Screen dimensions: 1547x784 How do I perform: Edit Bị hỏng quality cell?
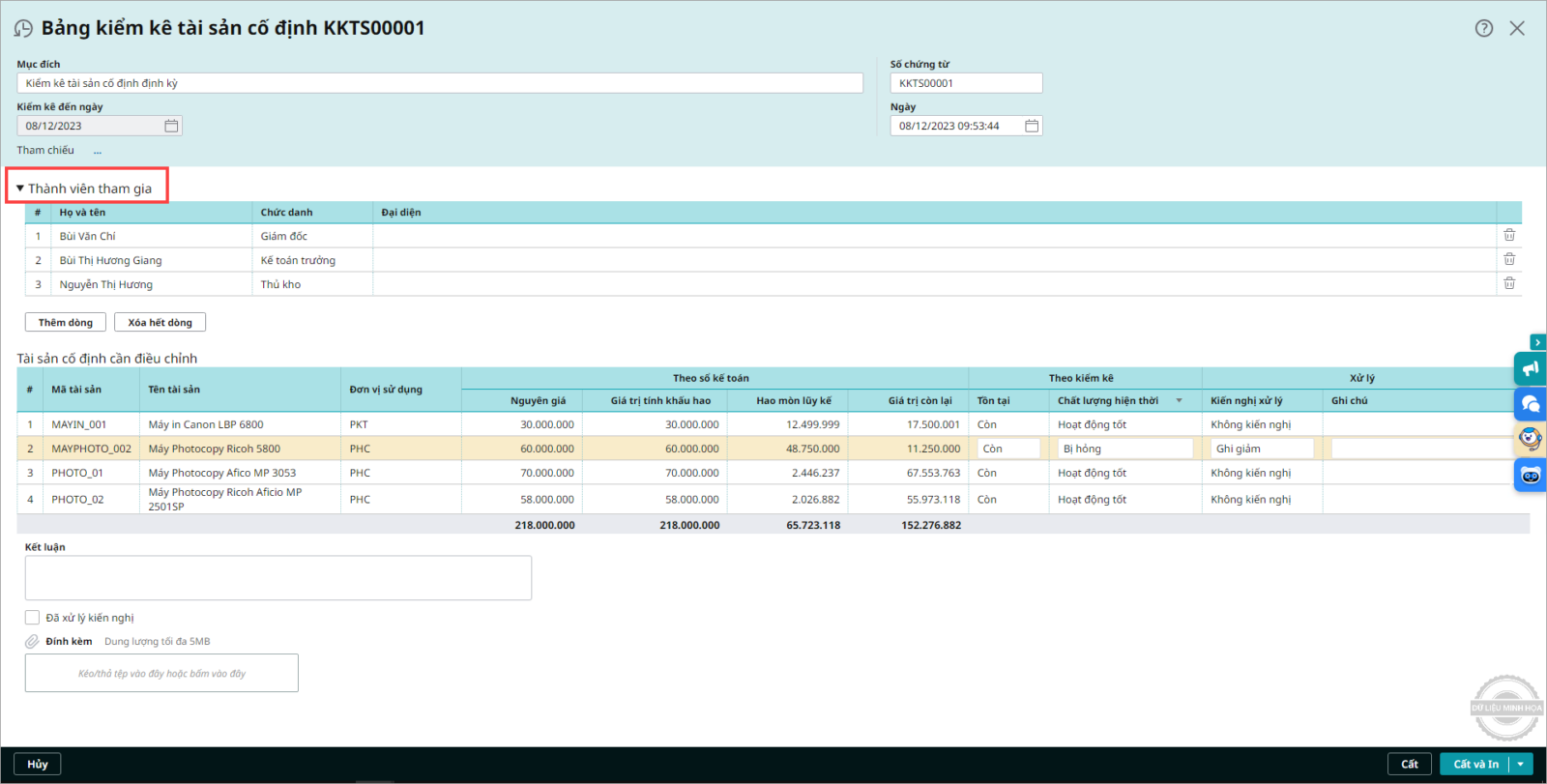1125,449
